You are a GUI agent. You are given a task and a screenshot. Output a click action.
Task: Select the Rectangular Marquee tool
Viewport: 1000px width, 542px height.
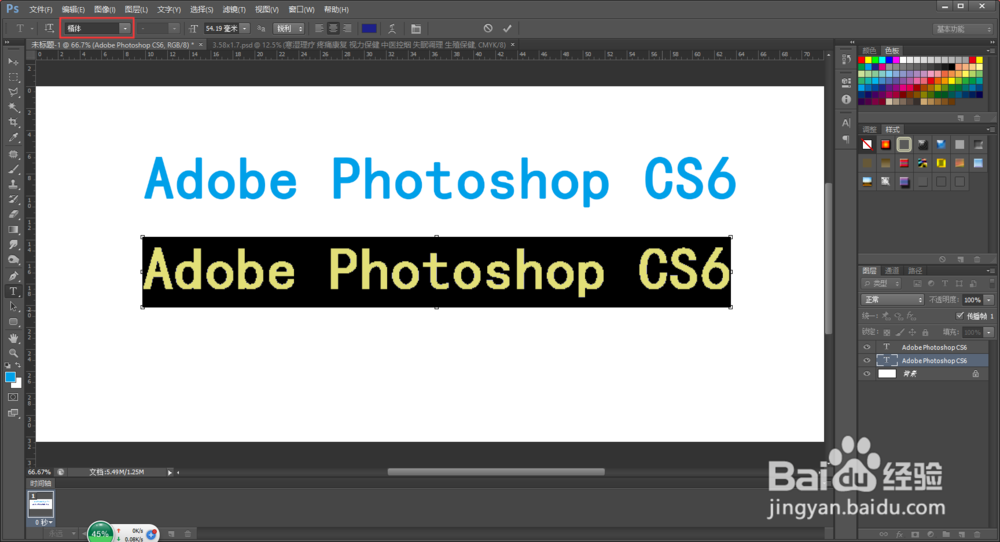[13, 77]
